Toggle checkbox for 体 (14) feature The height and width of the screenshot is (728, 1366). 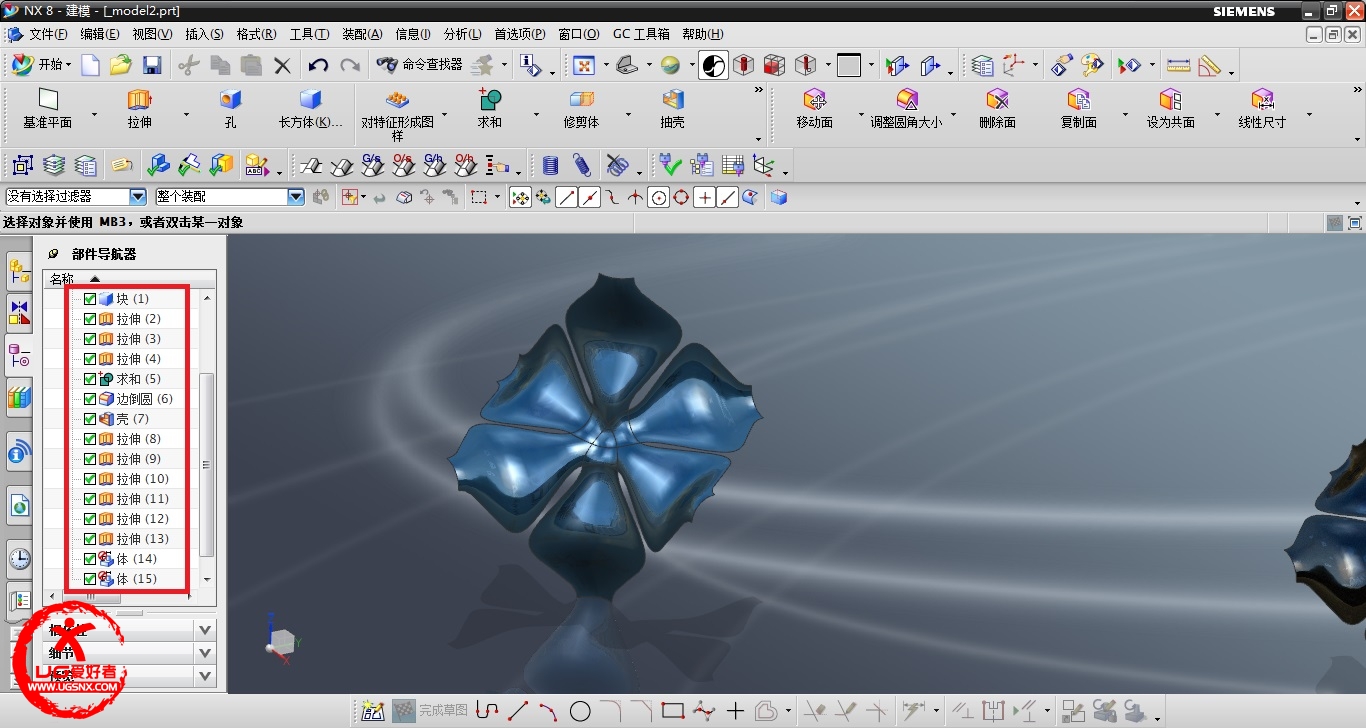90,559
